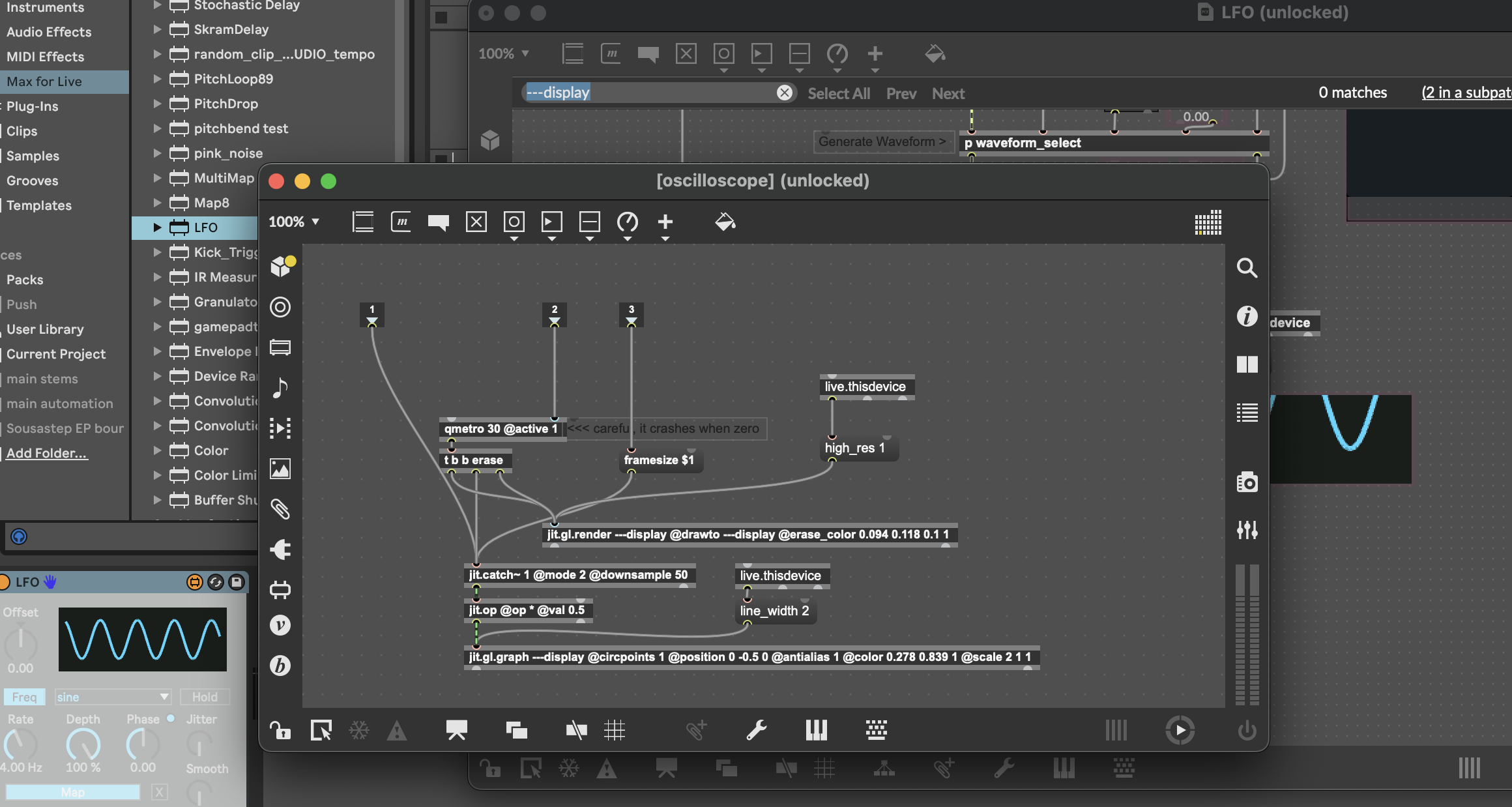Show calendar grid icon in oscilloscope

[1208, 222]
